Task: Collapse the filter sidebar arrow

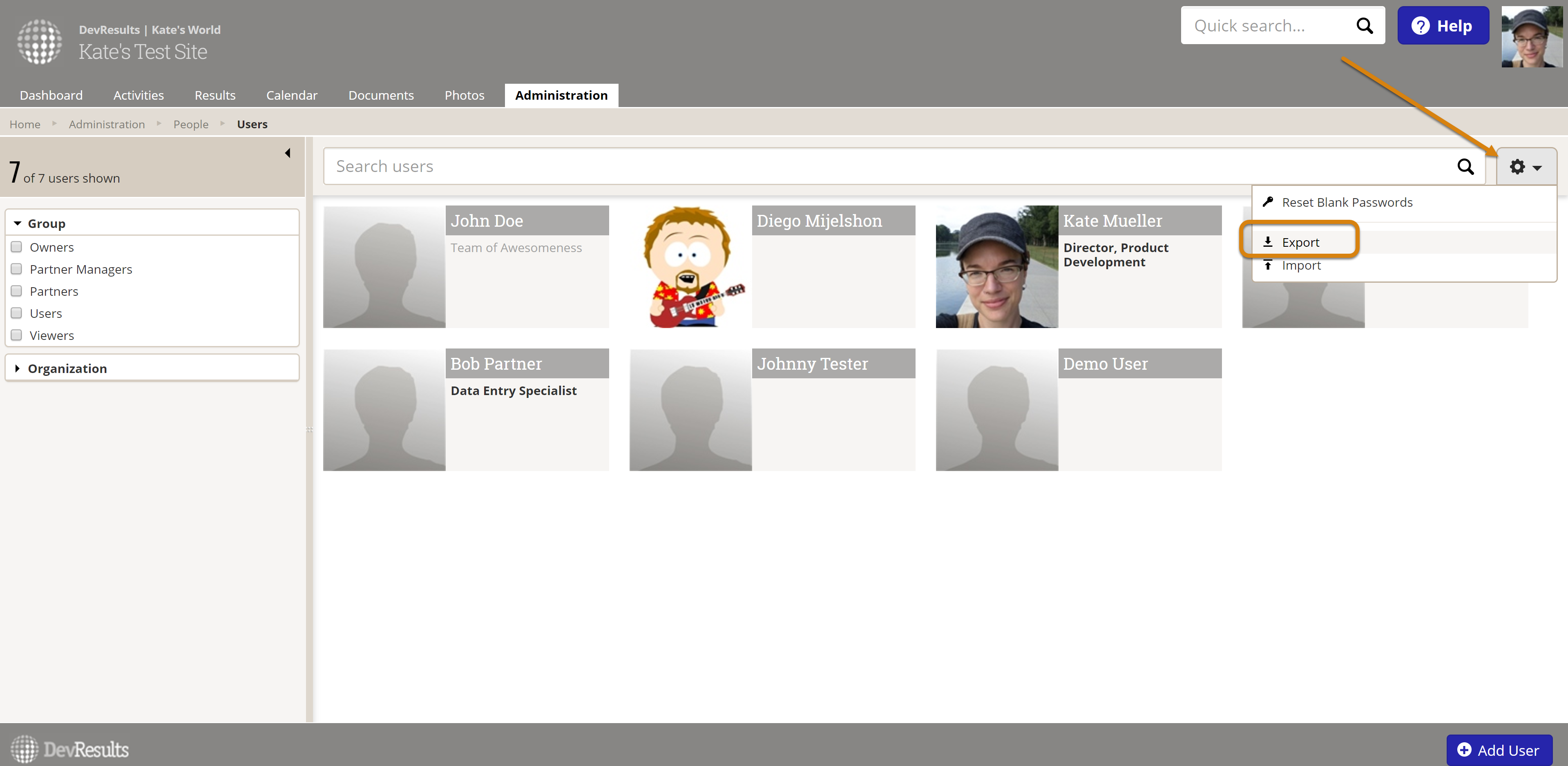Action: coord(287,153)
